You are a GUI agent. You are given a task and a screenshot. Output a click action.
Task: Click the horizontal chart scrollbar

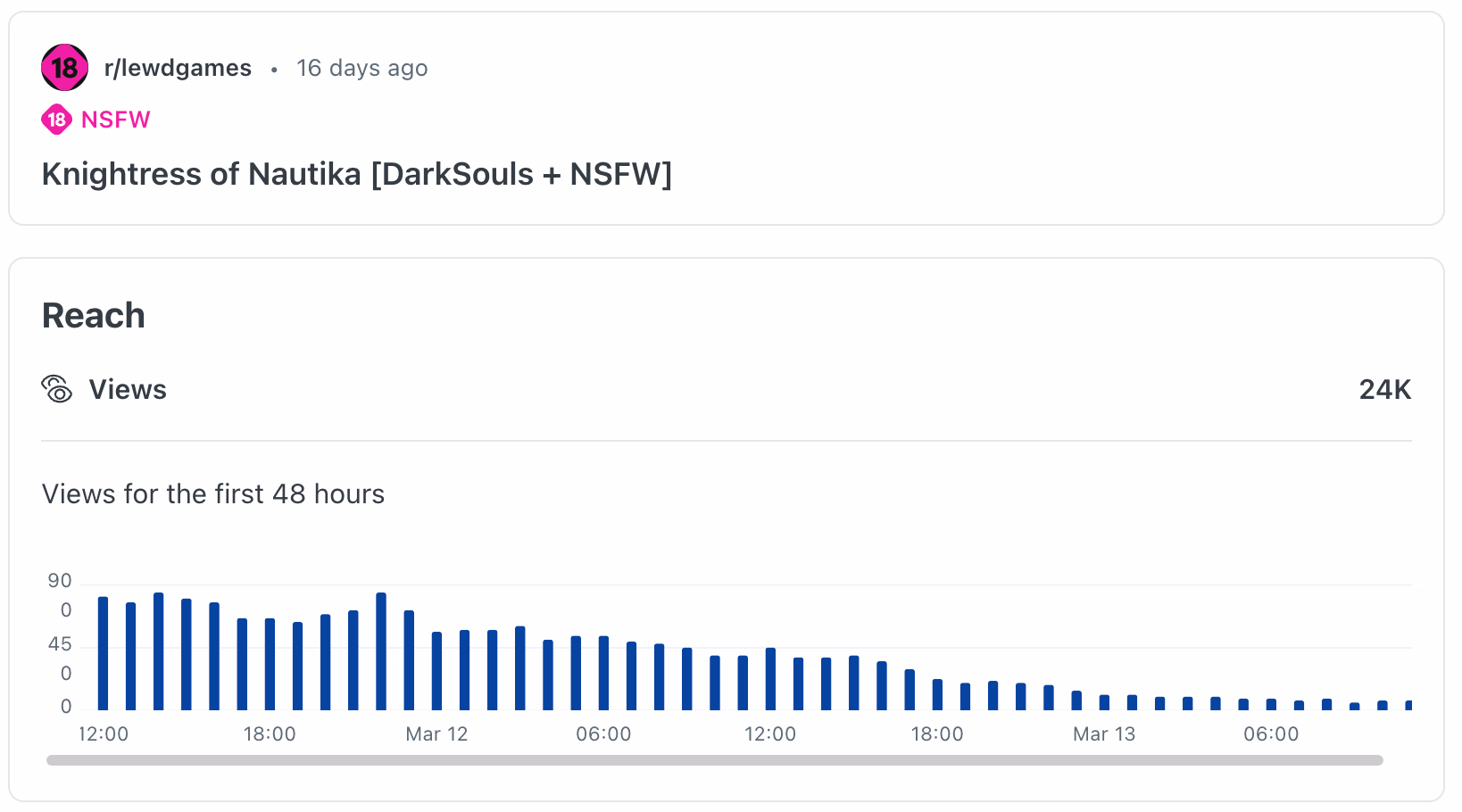click(715, 760)
